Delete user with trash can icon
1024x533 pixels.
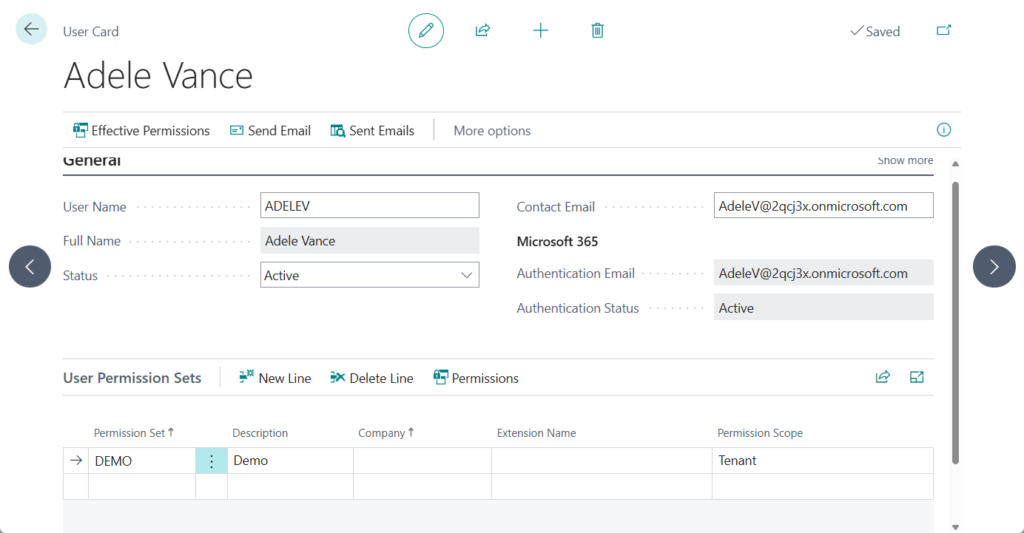pos(597,31)
